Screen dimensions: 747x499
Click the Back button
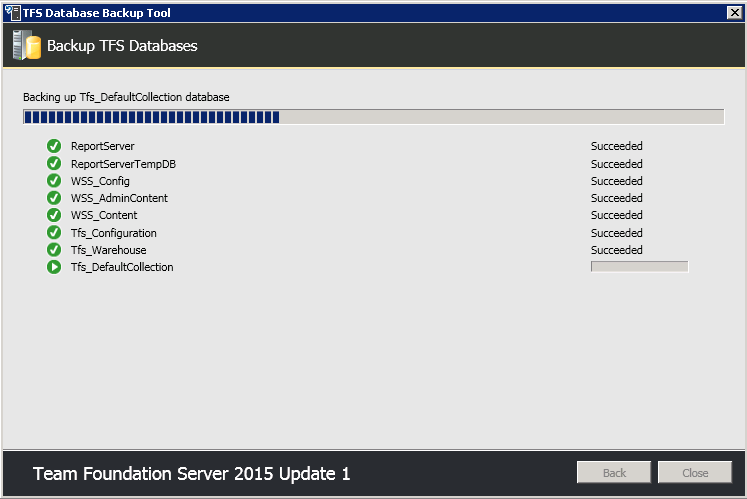pos(614,472)
